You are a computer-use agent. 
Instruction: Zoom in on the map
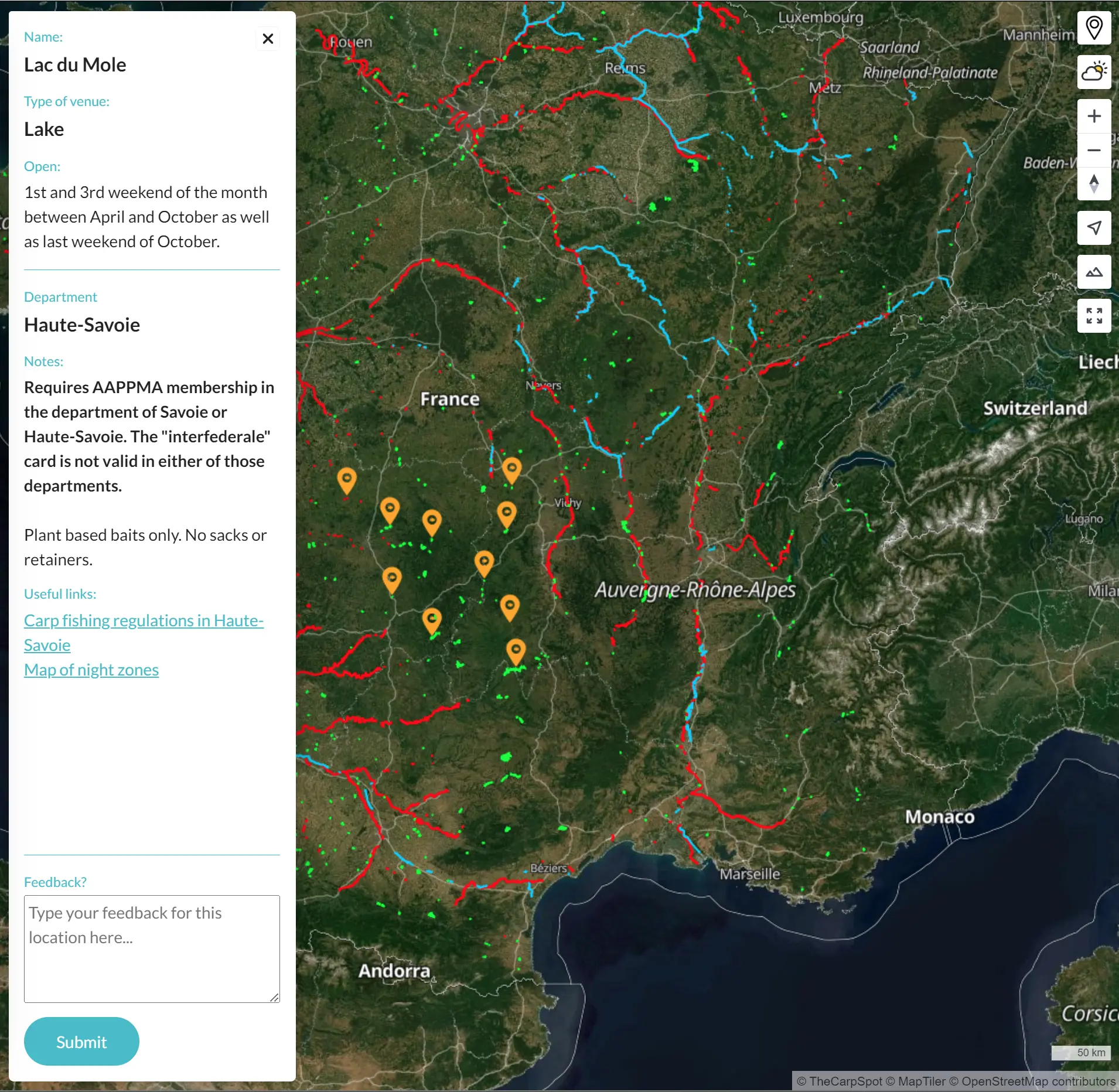[1094, 116]
